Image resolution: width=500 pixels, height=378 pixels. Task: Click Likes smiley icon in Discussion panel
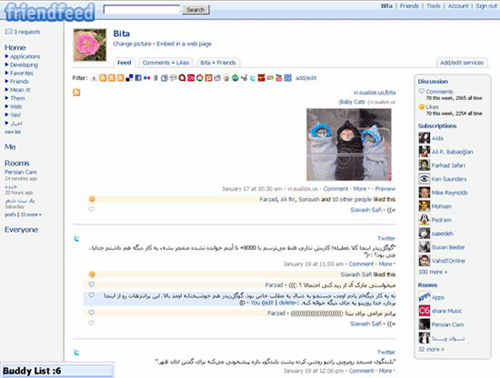click(422, 107)
